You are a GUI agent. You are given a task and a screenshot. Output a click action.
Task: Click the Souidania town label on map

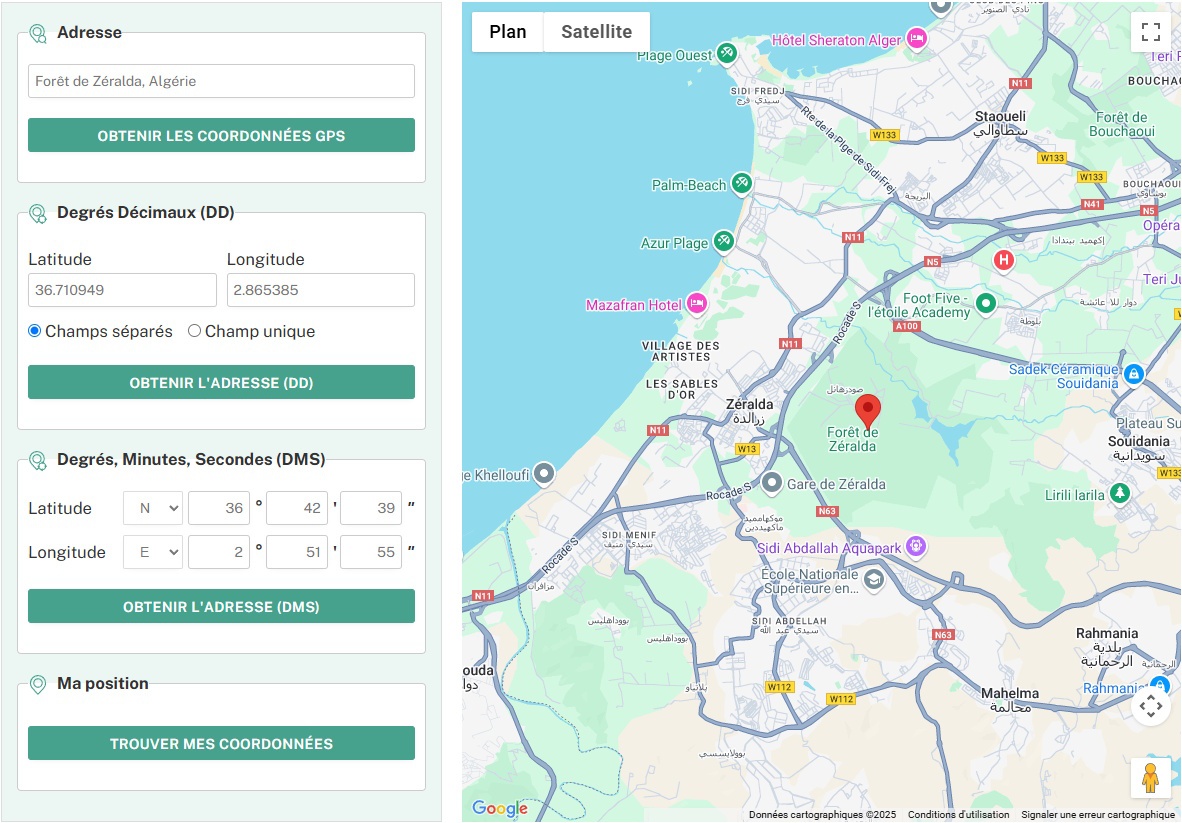pos(1139,448)
